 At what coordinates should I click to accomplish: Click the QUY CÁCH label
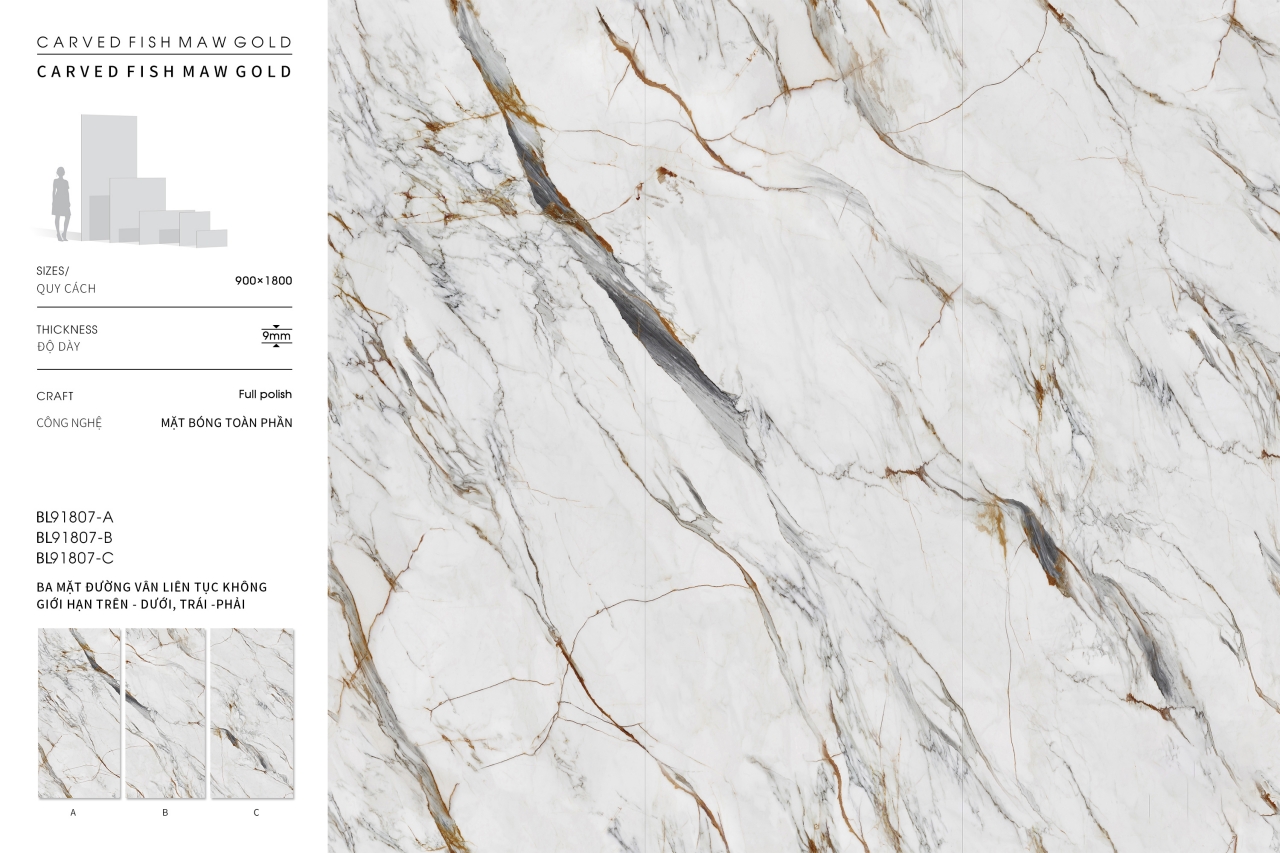tap(66, 289)
